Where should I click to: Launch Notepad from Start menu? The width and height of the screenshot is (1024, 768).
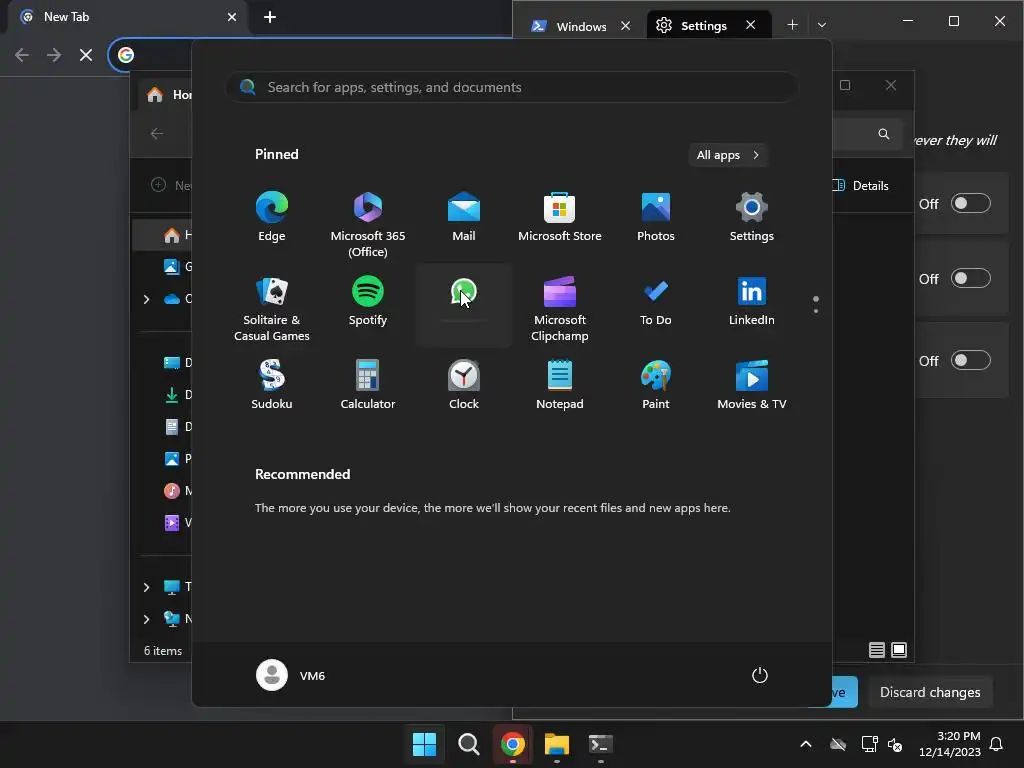click(560, 385)
